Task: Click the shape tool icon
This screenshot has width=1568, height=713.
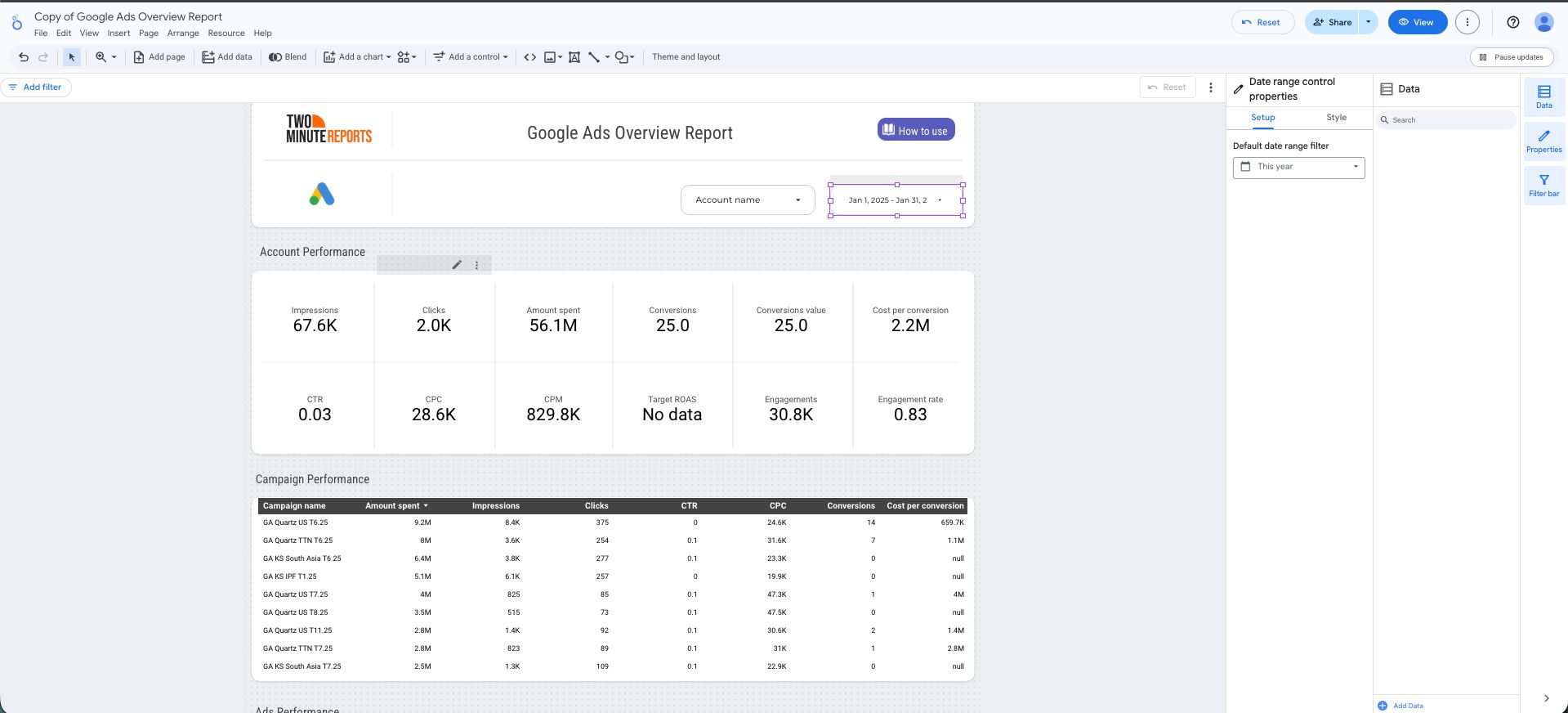Action: tap(622, 57)
